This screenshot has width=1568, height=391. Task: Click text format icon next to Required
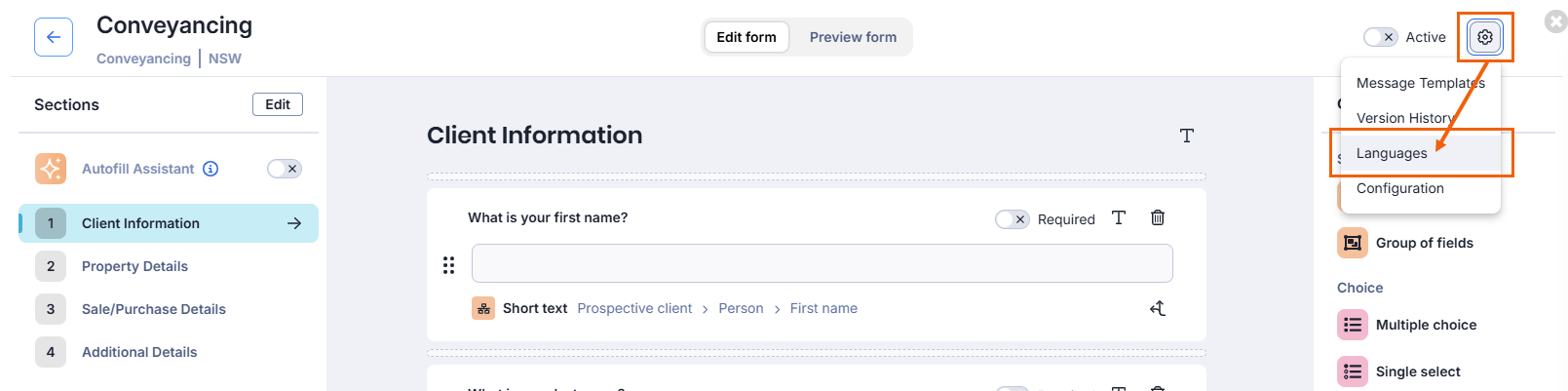(1119, 217)
